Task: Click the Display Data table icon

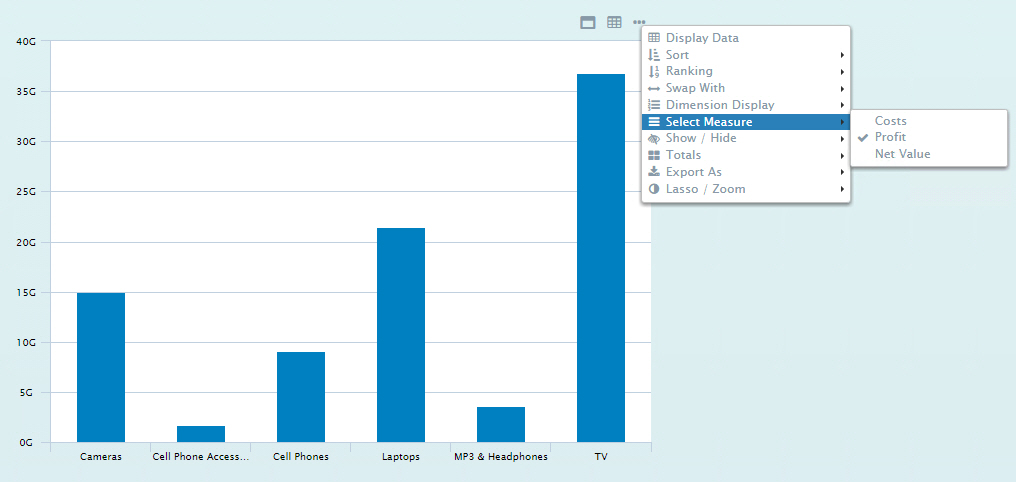Action: 654,38
